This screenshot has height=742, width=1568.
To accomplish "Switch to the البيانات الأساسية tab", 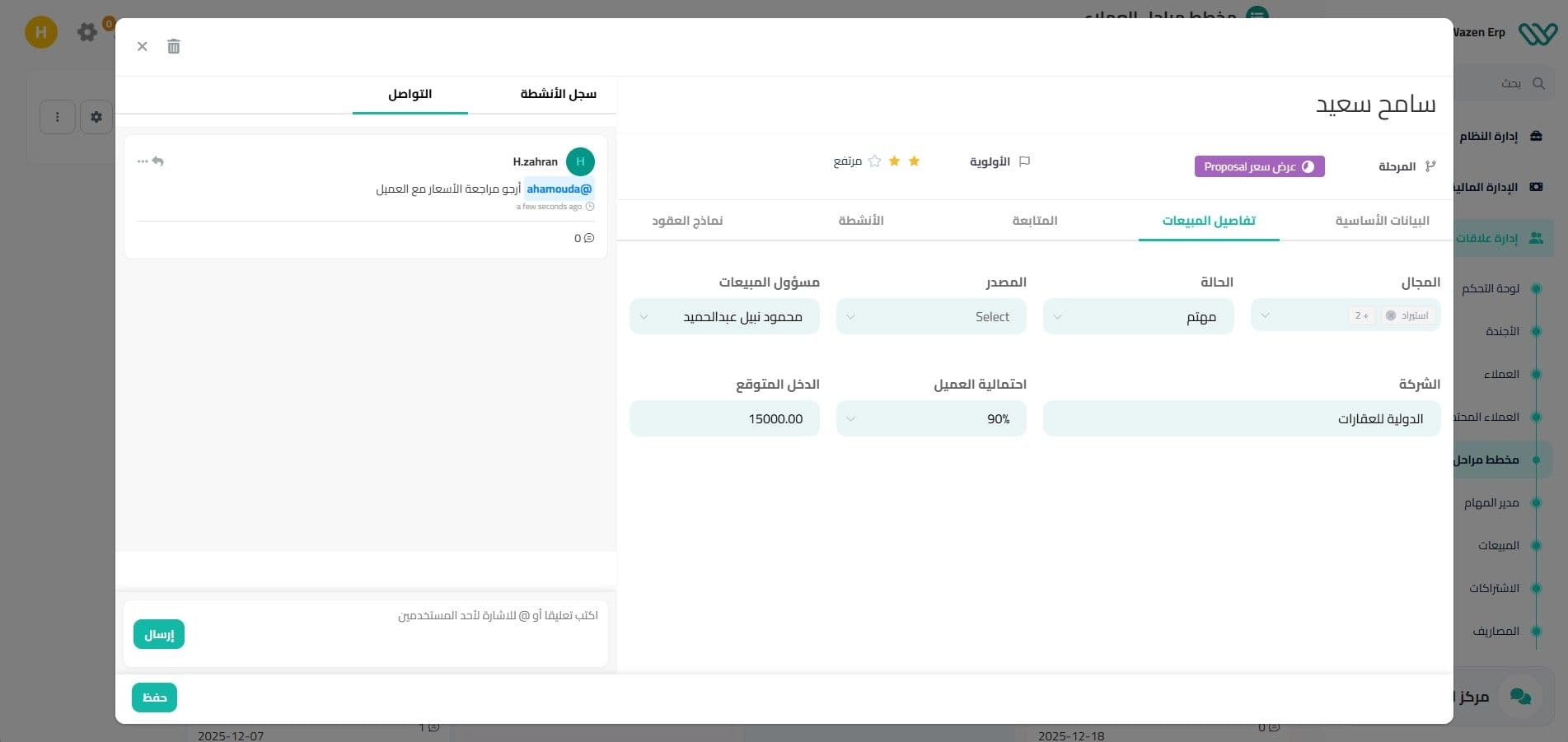I will click(1382, 221).
